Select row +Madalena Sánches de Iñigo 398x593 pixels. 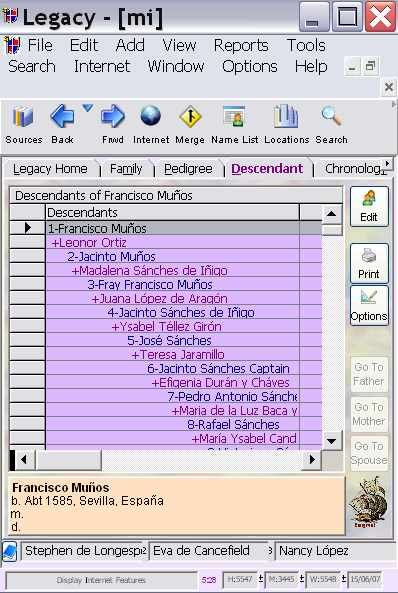(173, 270)
